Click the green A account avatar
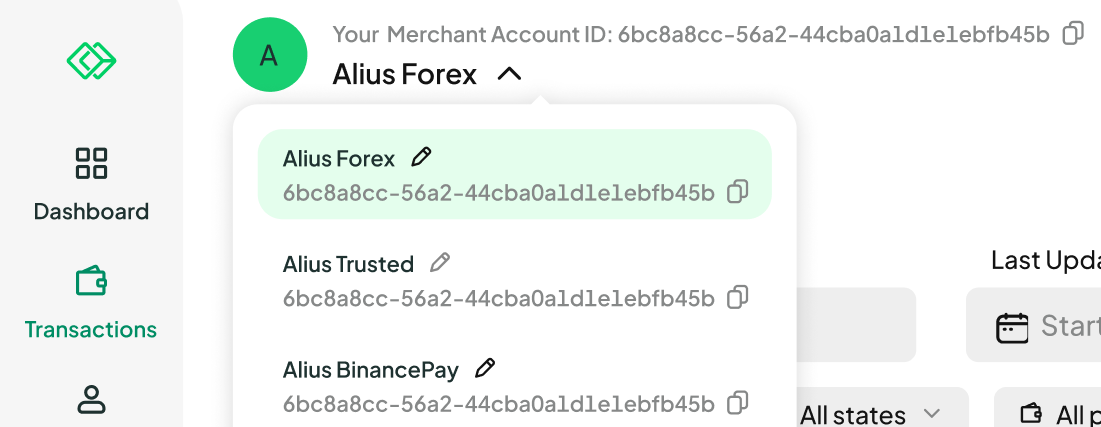 tap(270, 55)
